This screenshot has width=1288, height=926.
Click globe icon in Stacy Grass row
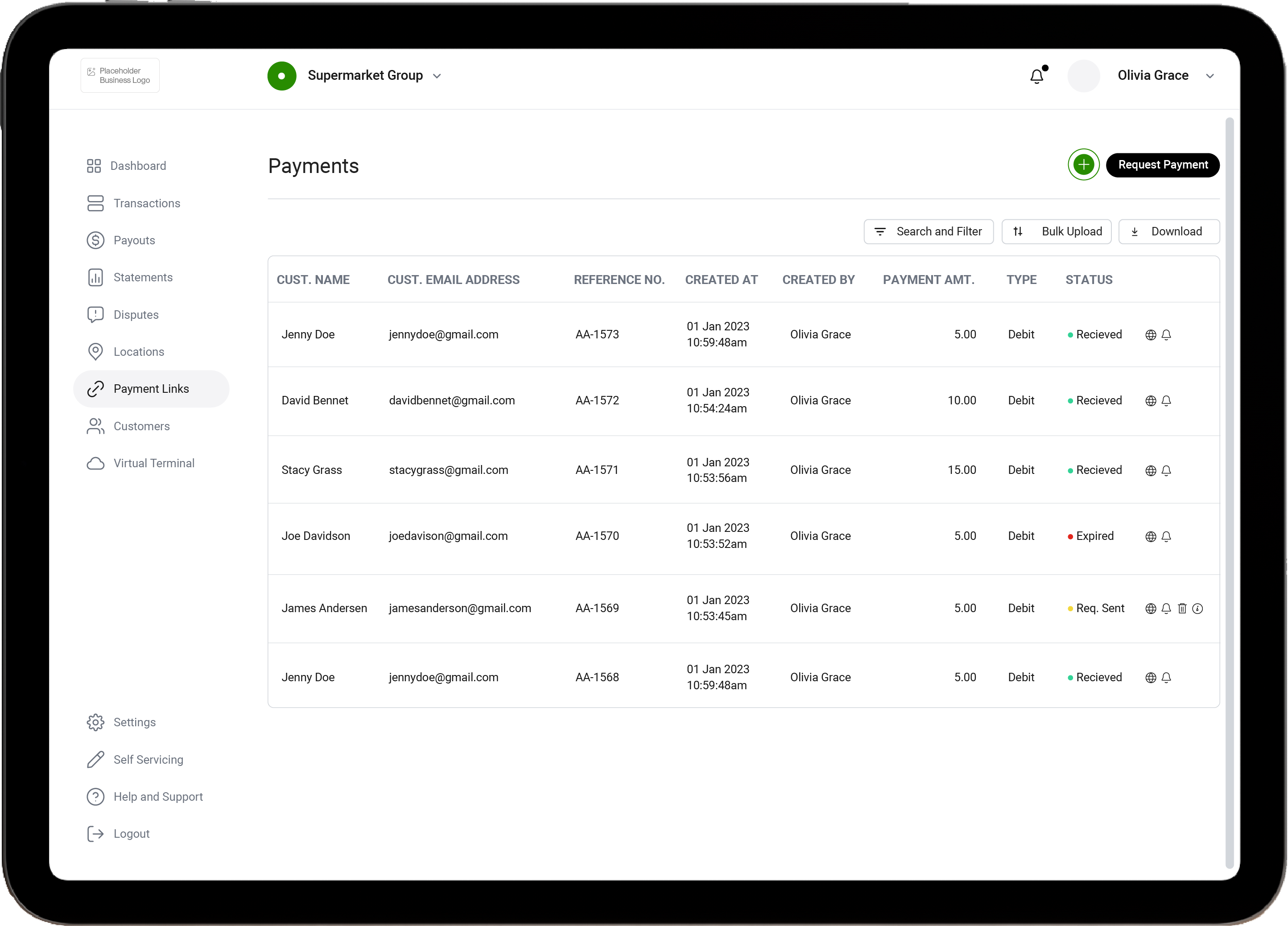pos(1151,471)
